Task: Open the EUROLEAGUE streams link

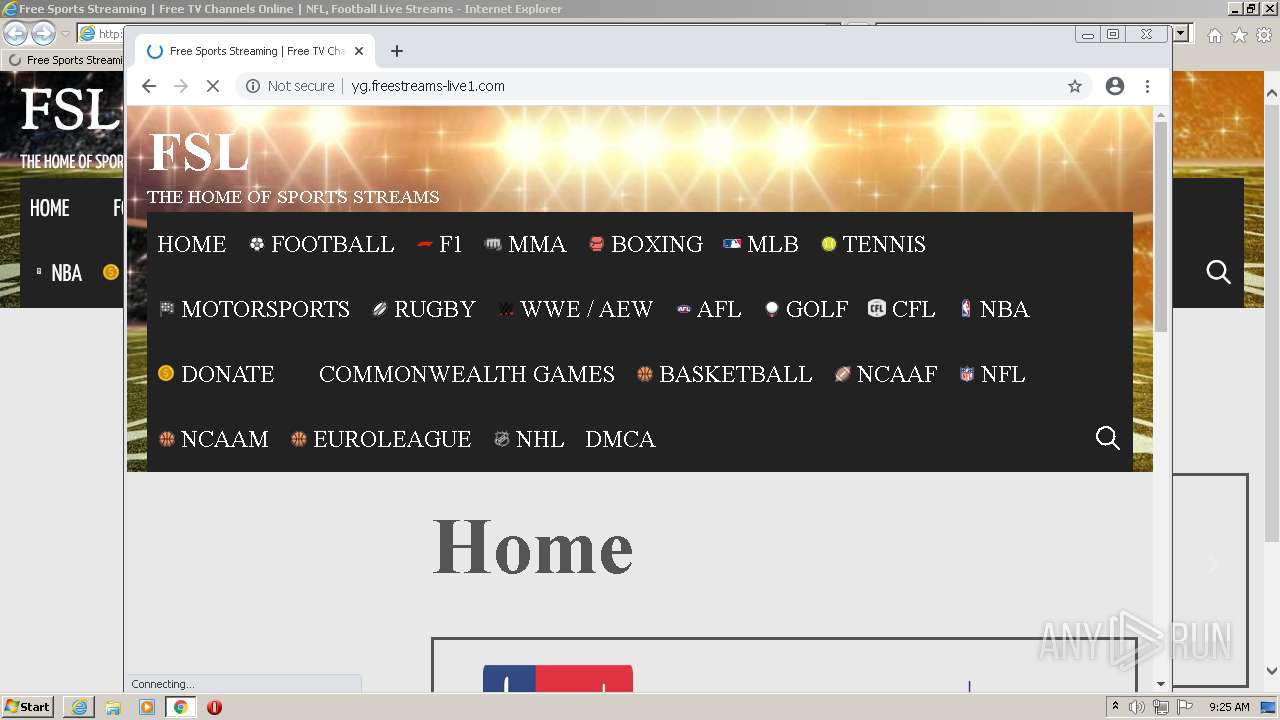Action: 381,439
